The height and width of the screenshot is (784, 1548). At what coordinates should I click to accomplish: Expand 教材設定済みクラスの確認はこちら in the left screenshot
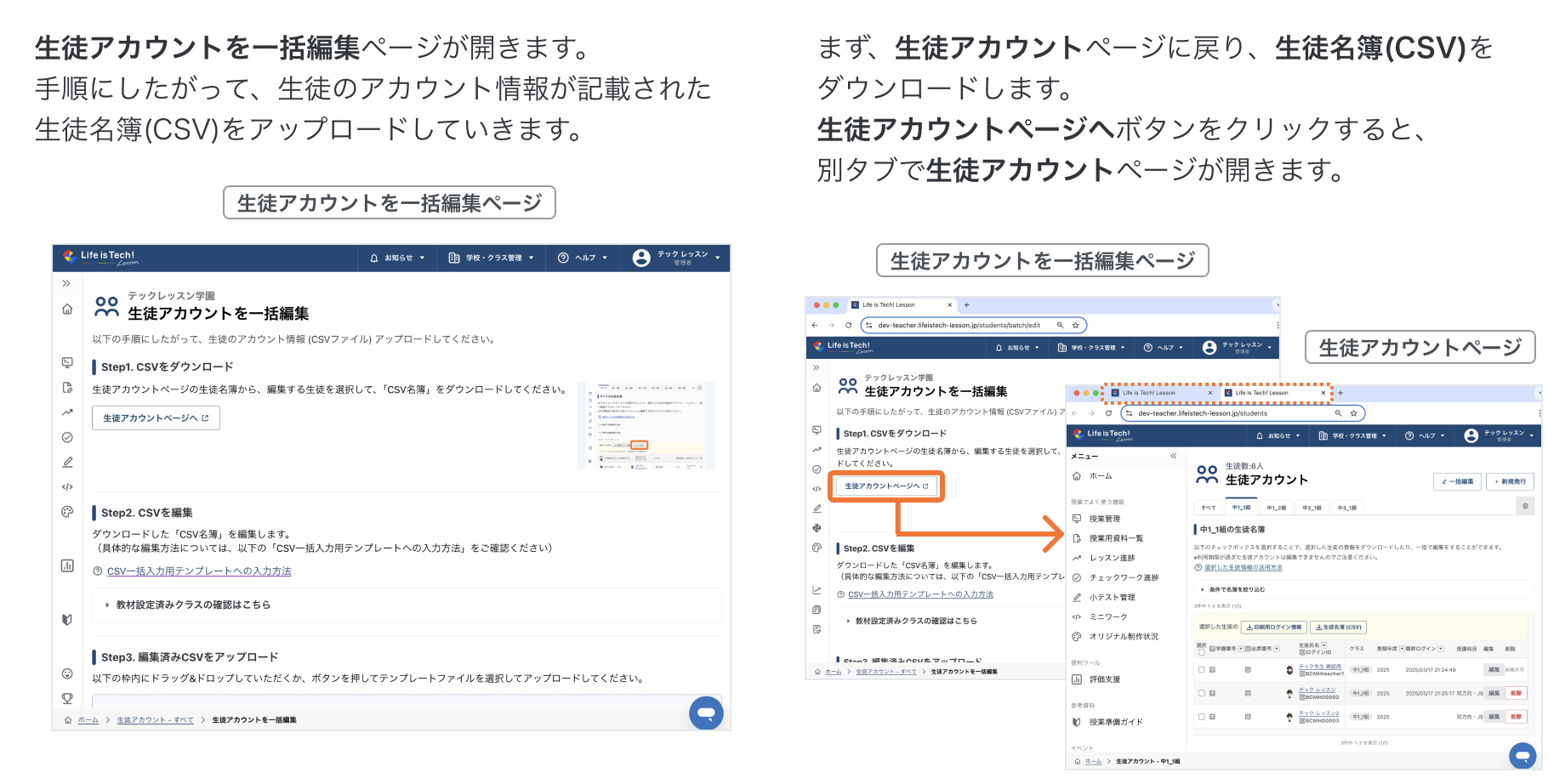click(x=193, y=605)
